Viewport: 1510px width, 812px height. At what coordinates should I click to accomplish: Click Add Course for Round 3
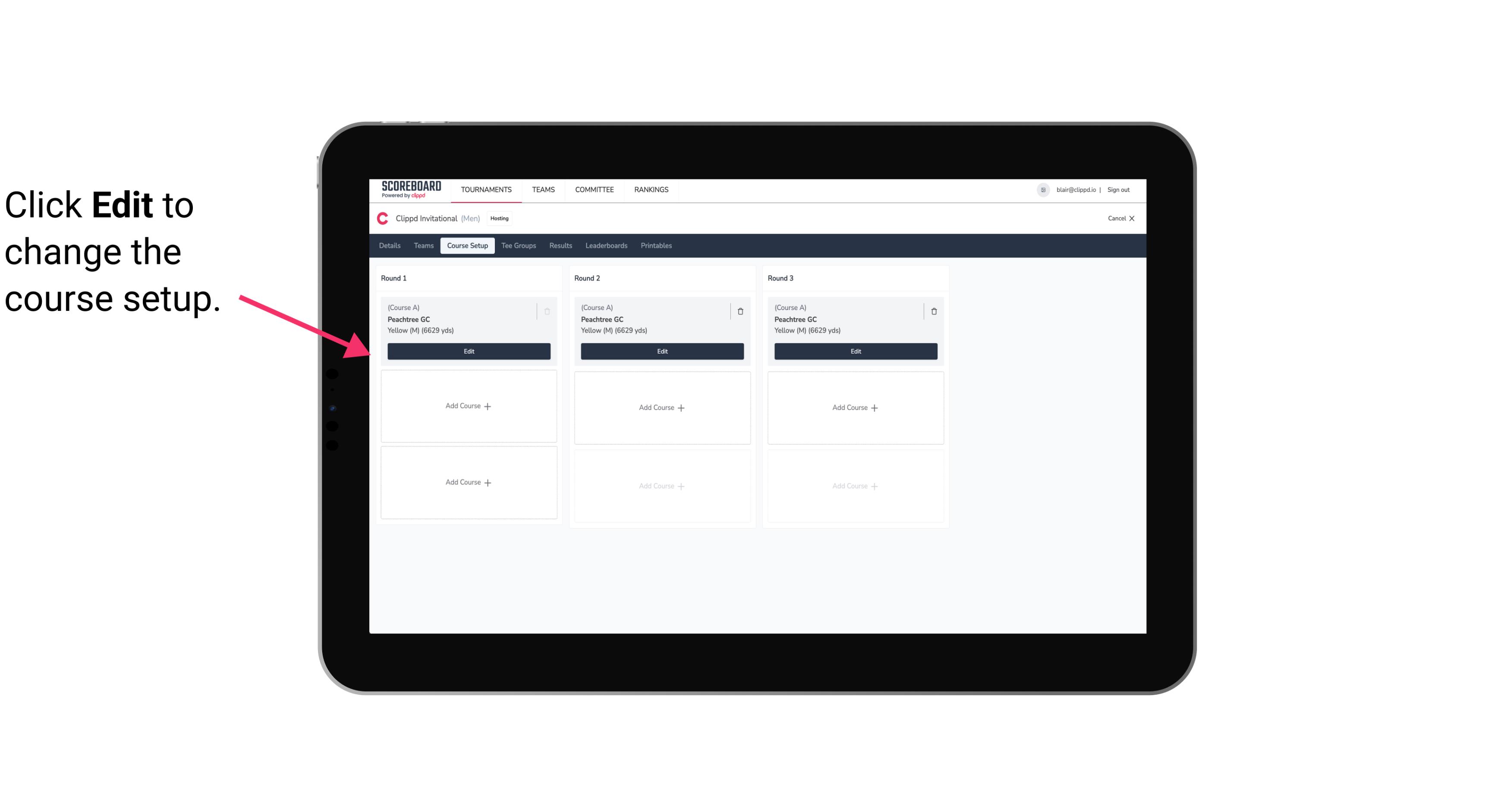coord(855,408)
